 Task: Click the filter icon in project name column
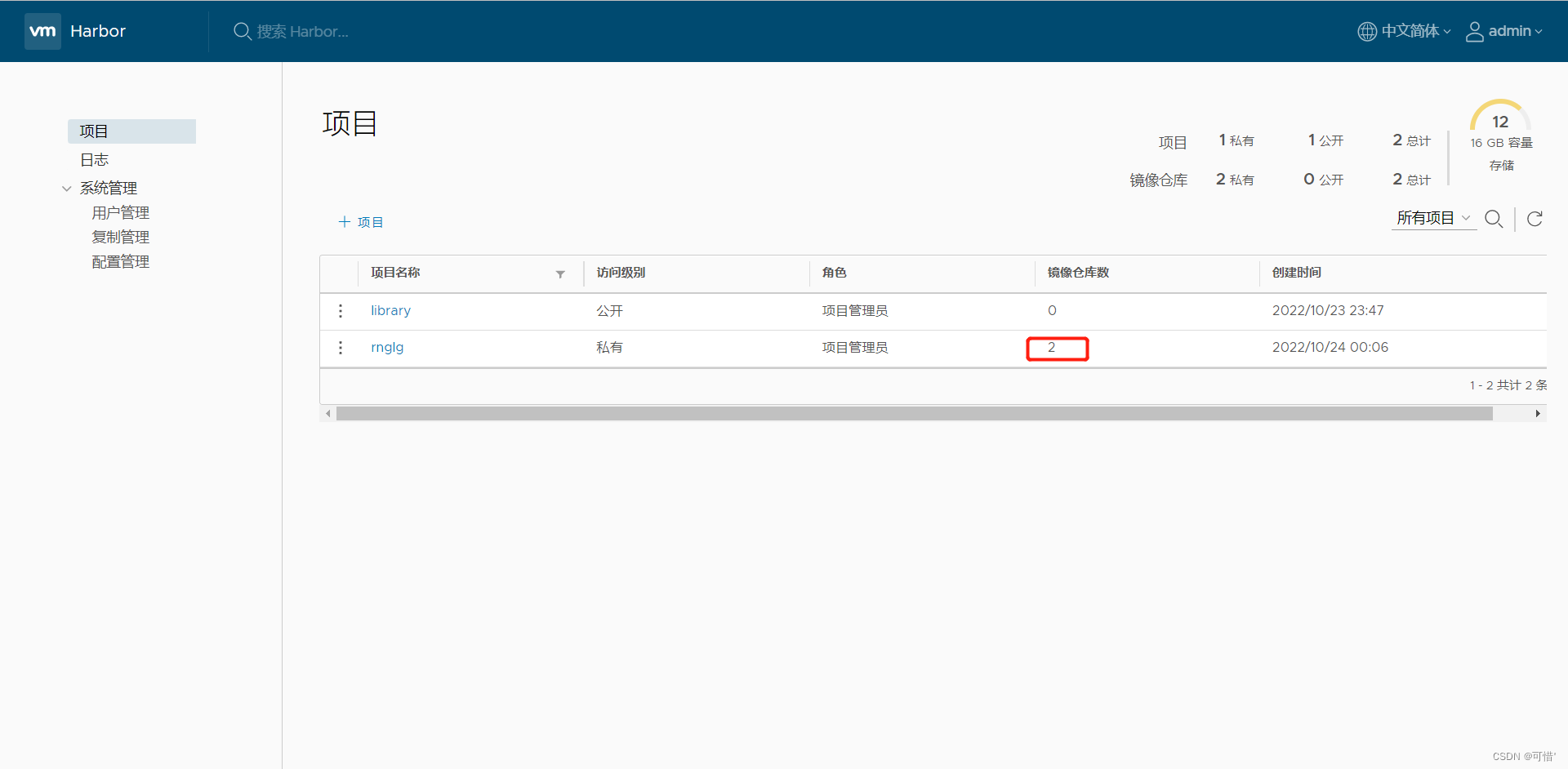(560, 274)
